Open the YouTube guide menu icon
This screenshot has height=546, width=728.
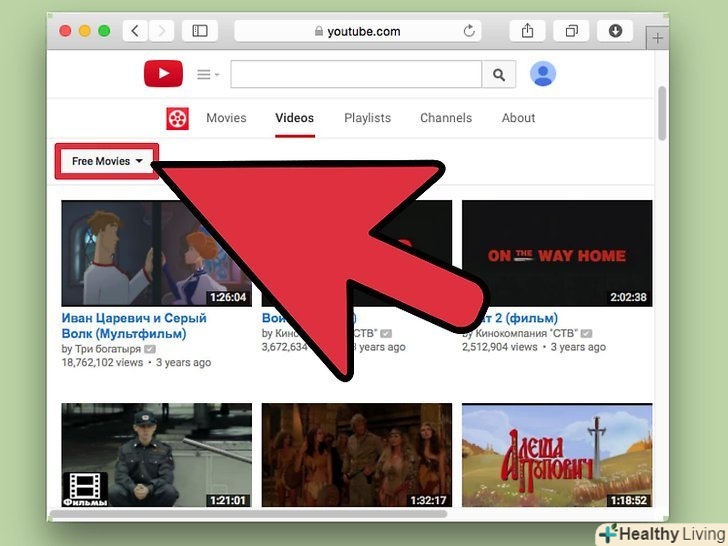click(208, 74)
